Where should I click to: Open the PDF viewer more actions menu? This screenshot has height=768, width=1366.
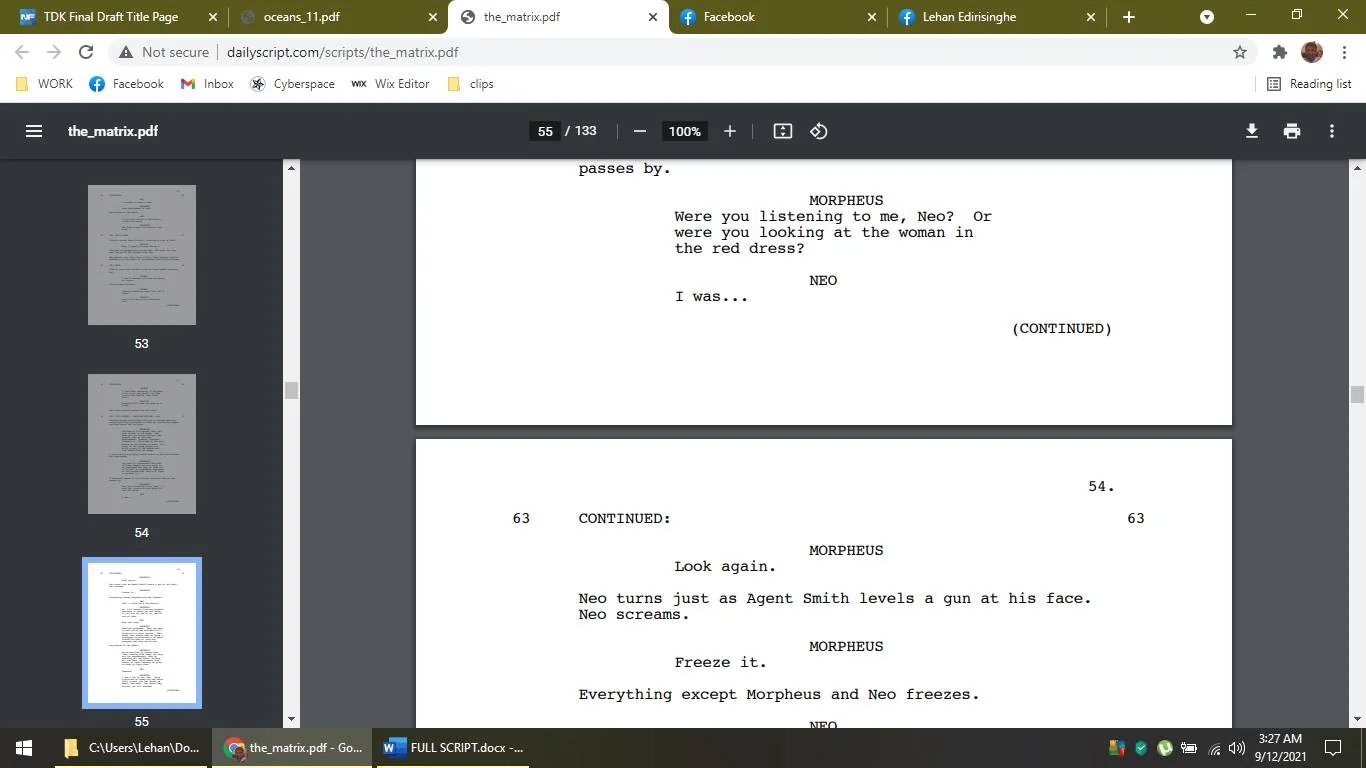(1332, 131)
